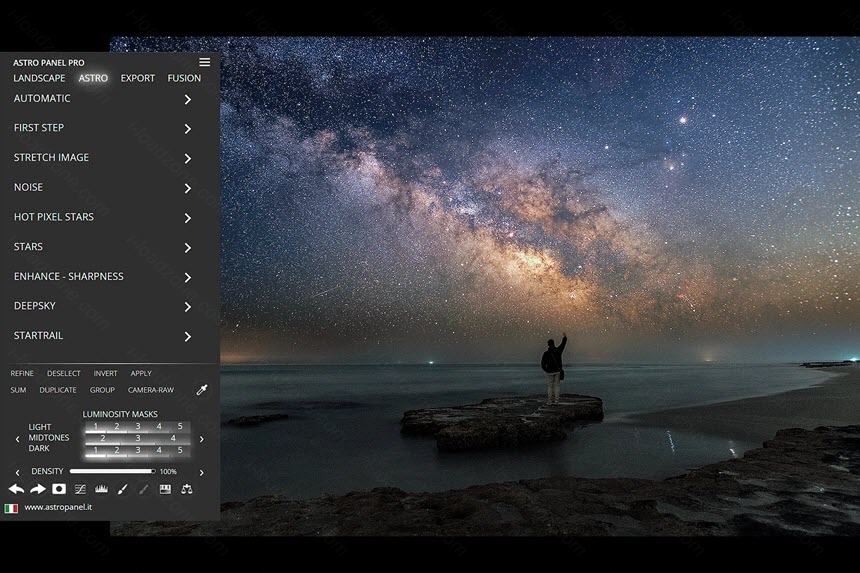Expand the STARS section chevron

pyautogui.click(x=188, y=247)
